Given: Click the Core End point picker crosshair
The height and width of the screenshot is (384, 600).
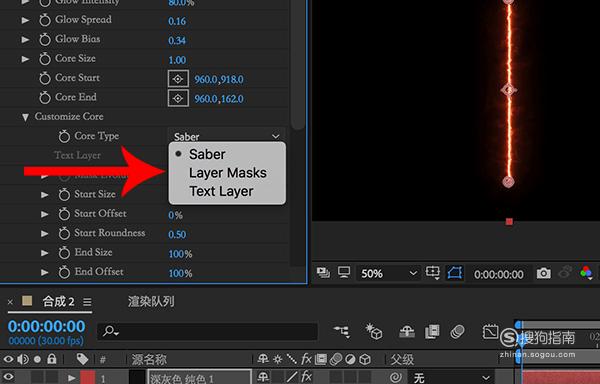Looking at the screenshot, I should click(178, 99).
